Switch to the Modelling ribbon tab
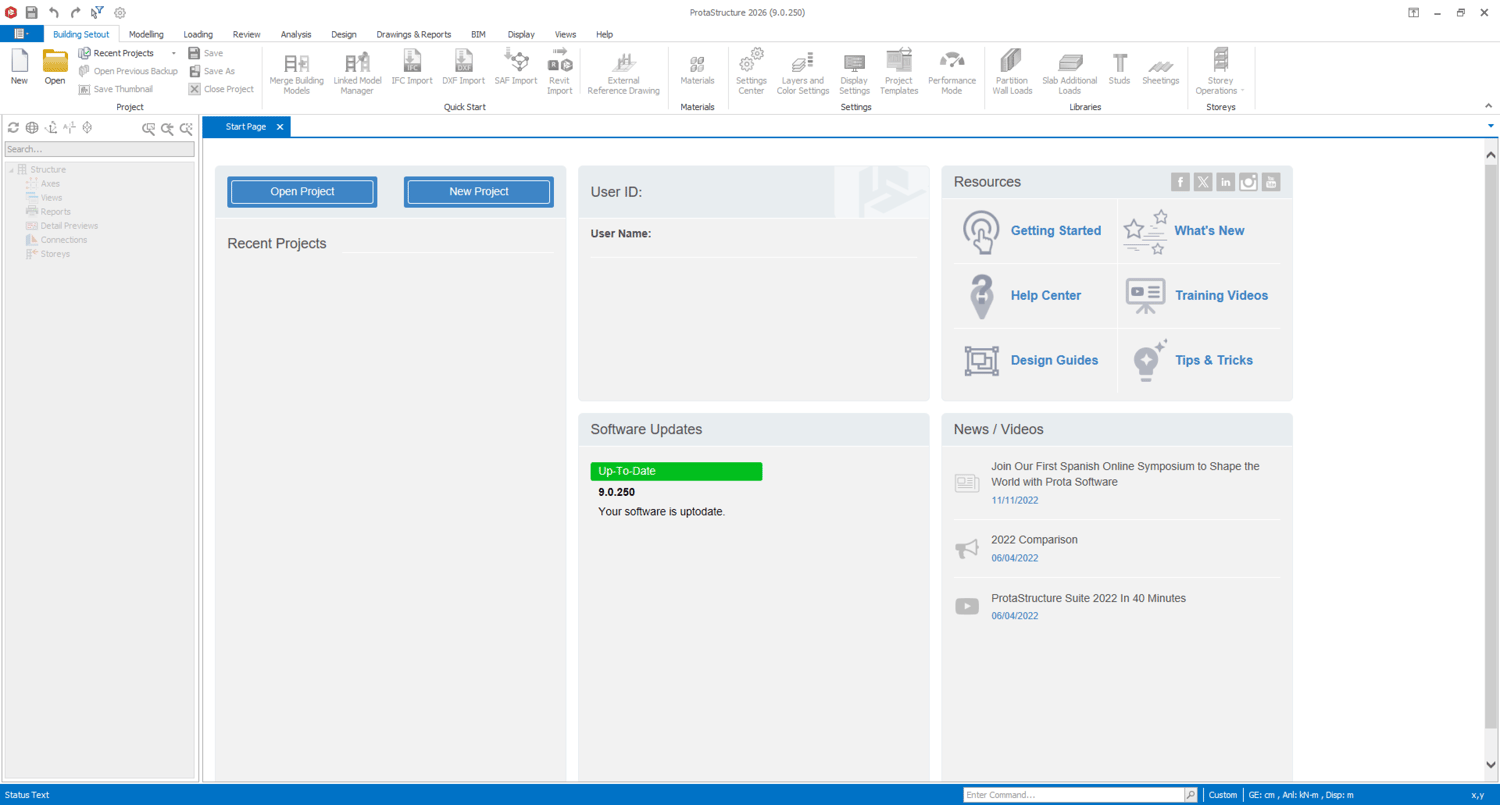1500x805 pixels. click(146, 34)
